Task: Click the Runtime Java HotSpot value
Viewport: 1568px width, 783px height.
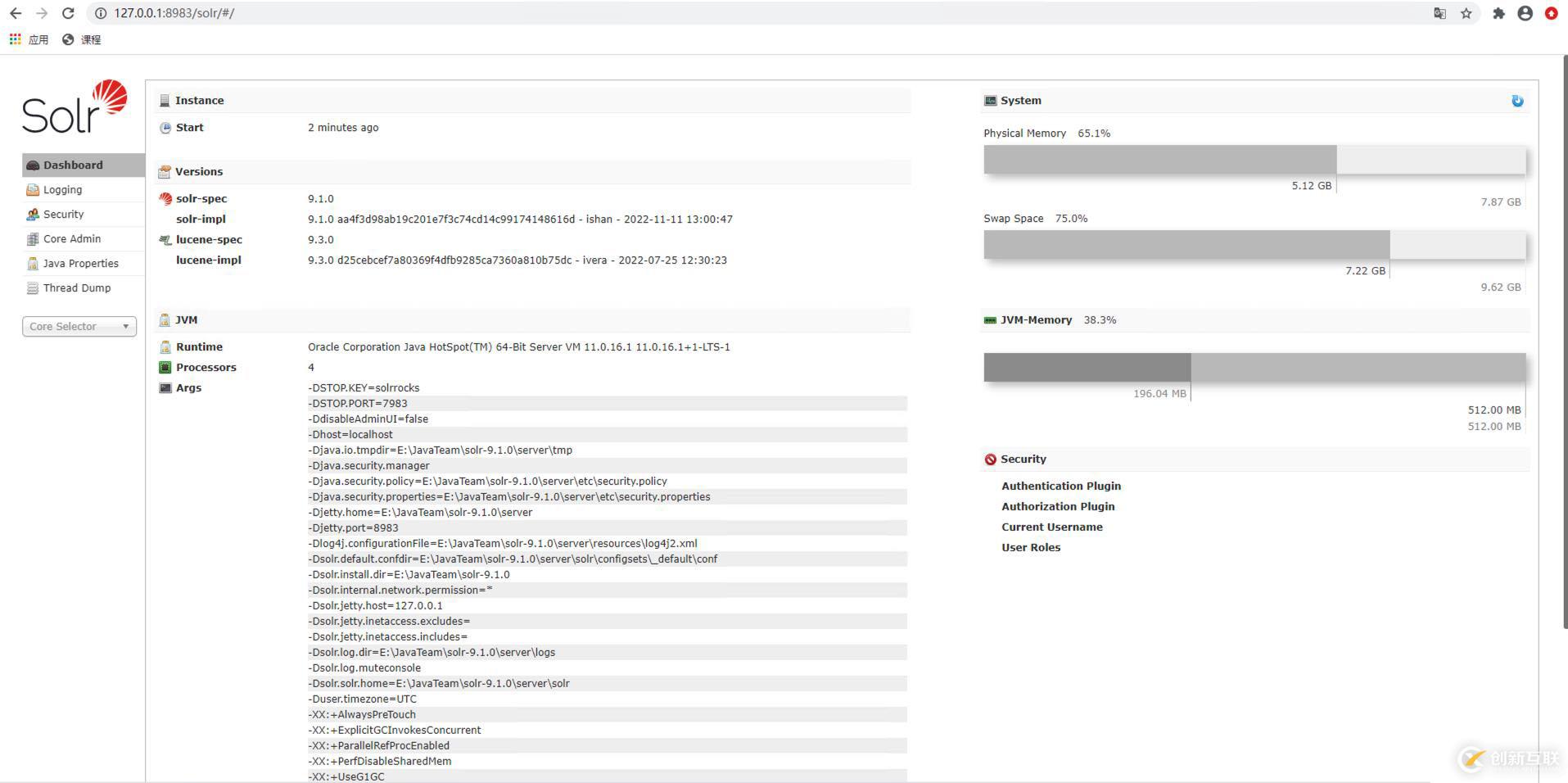Action: tap(519, 347)
